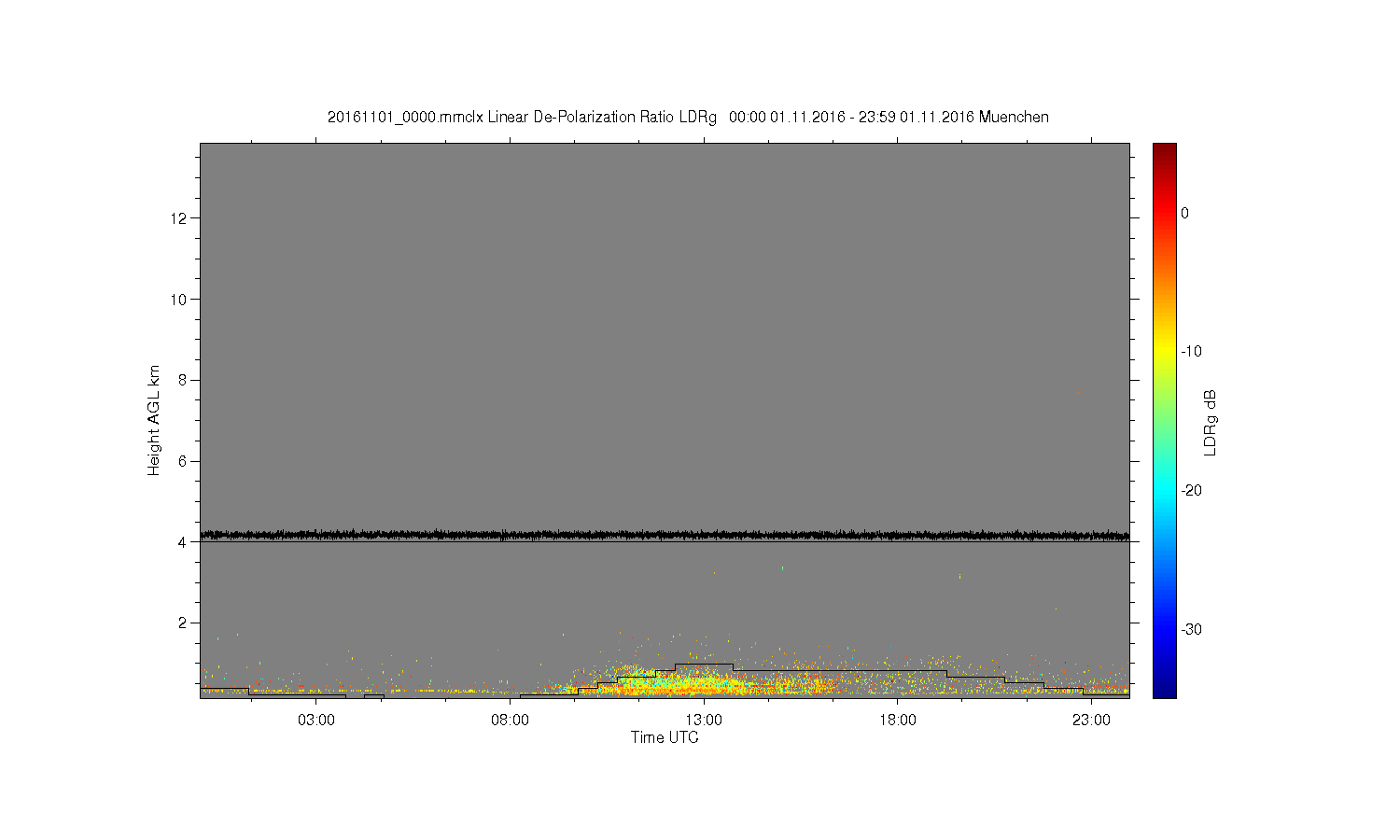Viewport: 1400px width, 840px height.
Task: Click the colorbar value -10
Action: pyautogui.click(x=1191, y=352)
